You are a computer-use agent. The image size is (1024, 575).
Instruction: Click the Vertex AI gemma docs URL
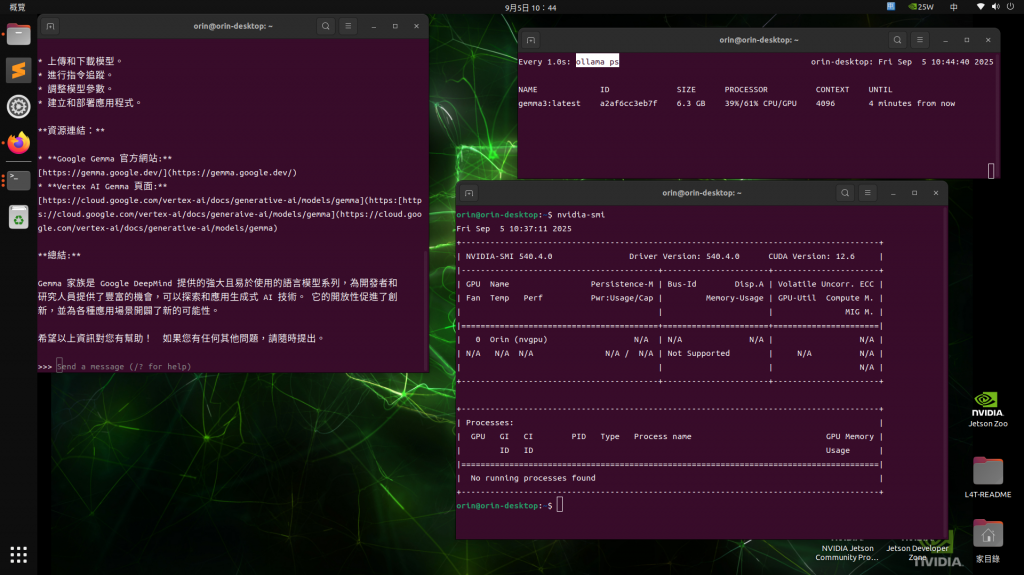tap(230, 214)
